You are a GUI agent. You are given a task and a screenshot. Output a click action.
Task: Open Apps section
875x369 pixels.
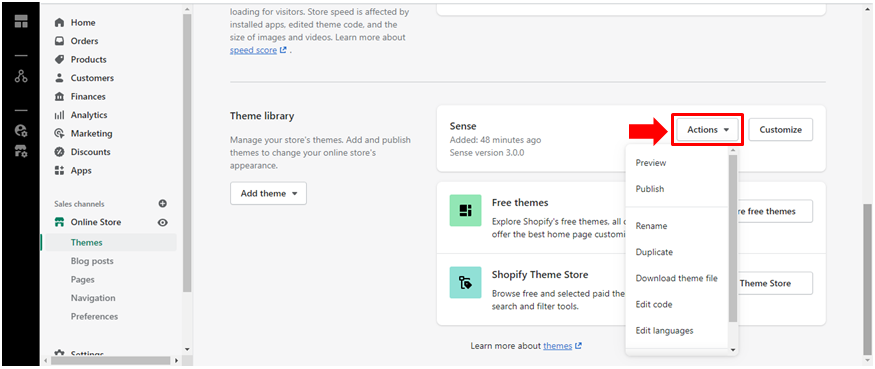81,170
